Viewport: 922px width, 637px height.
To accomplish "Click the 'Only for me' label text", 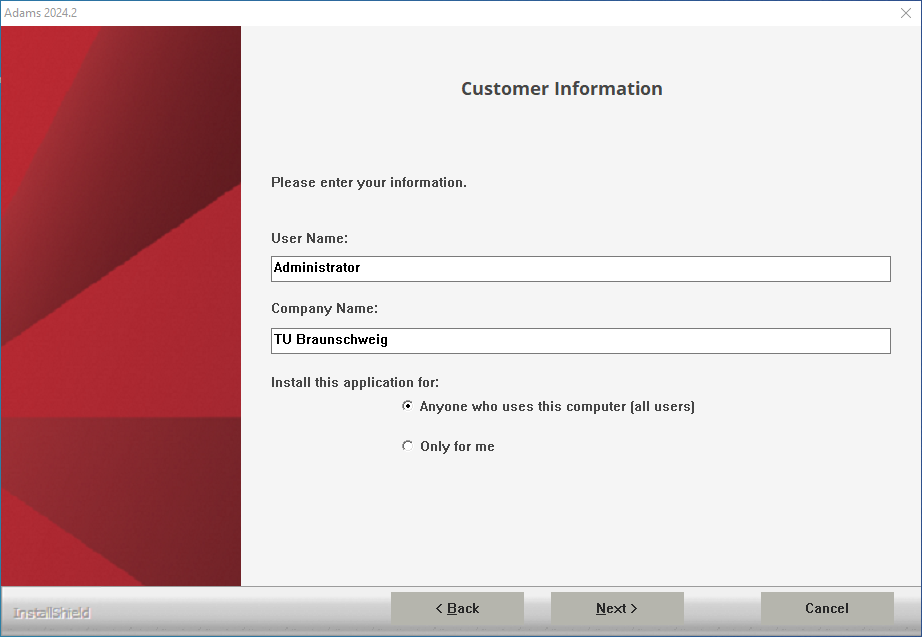I will point(457,446).
